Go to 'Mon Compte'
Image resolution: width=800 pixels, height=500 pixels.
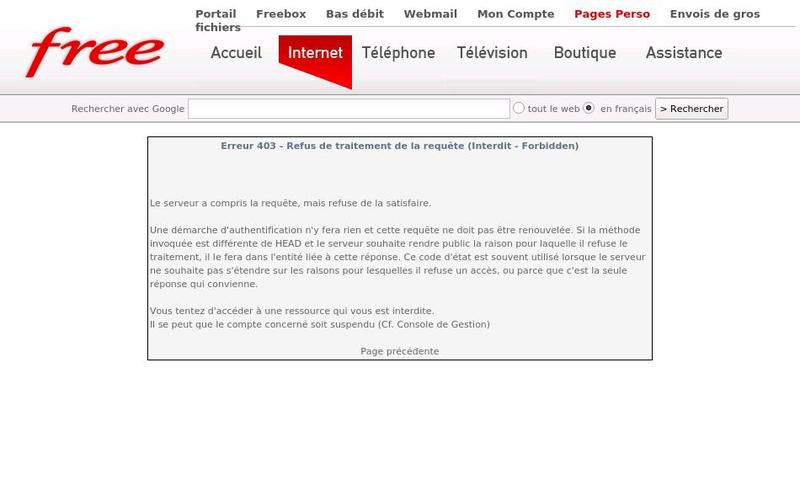(516, 14)
